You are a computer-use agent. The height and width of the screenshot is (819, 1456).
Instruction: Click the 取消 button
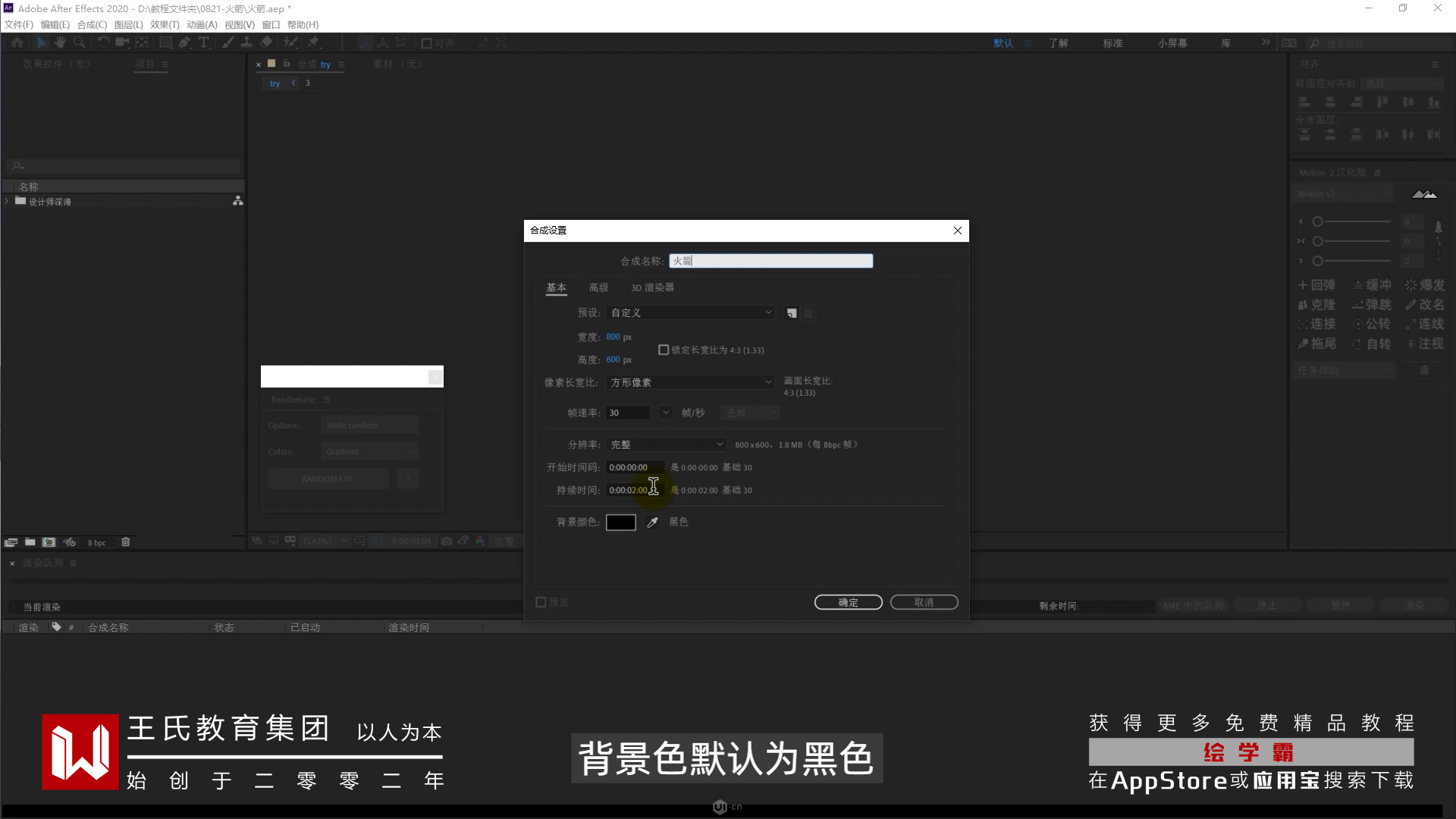coord(924,603)
